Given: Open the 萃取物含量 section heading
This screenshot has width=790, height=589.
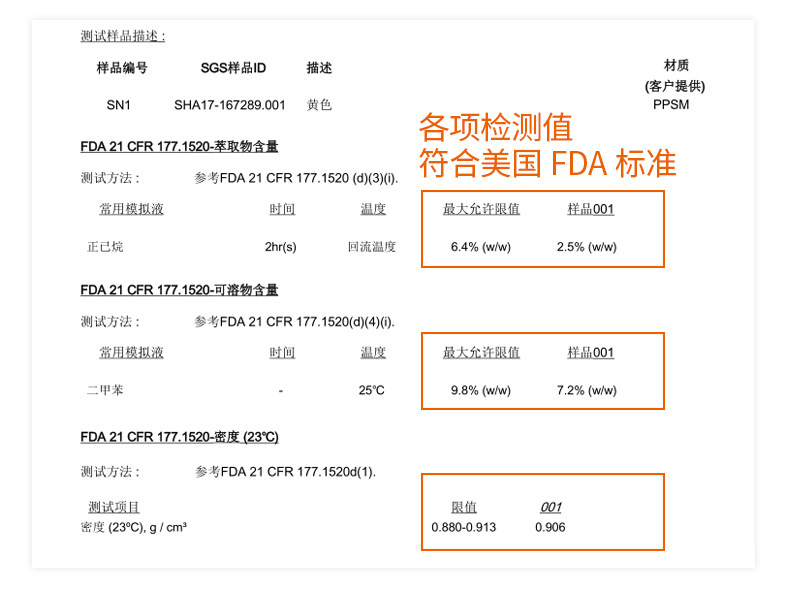Looking at the screenshot, I should click(x=179, y=147).
